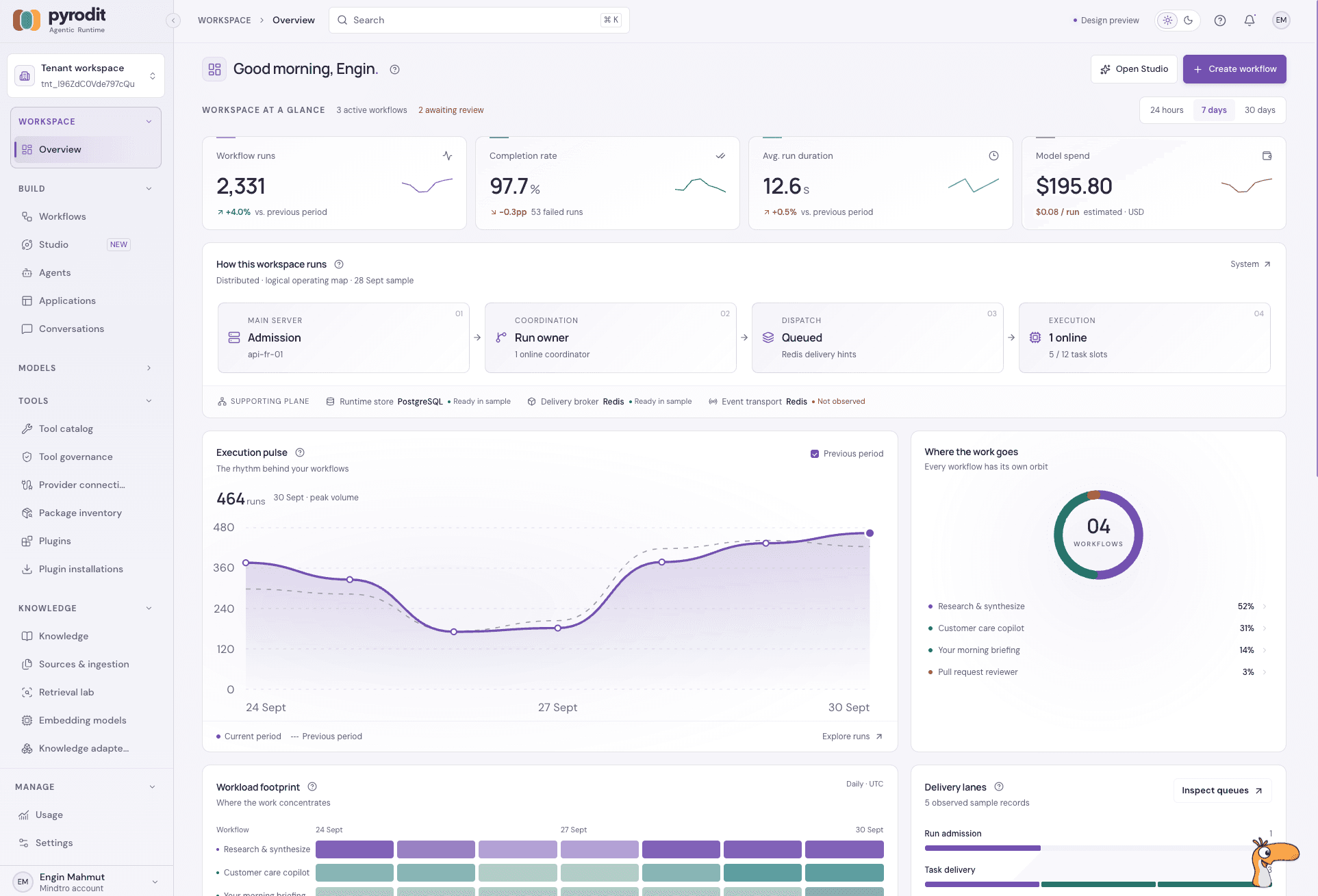Open the notifications bell
The width and height of the screenshot is (1318, 896).
coord(1250,21)
